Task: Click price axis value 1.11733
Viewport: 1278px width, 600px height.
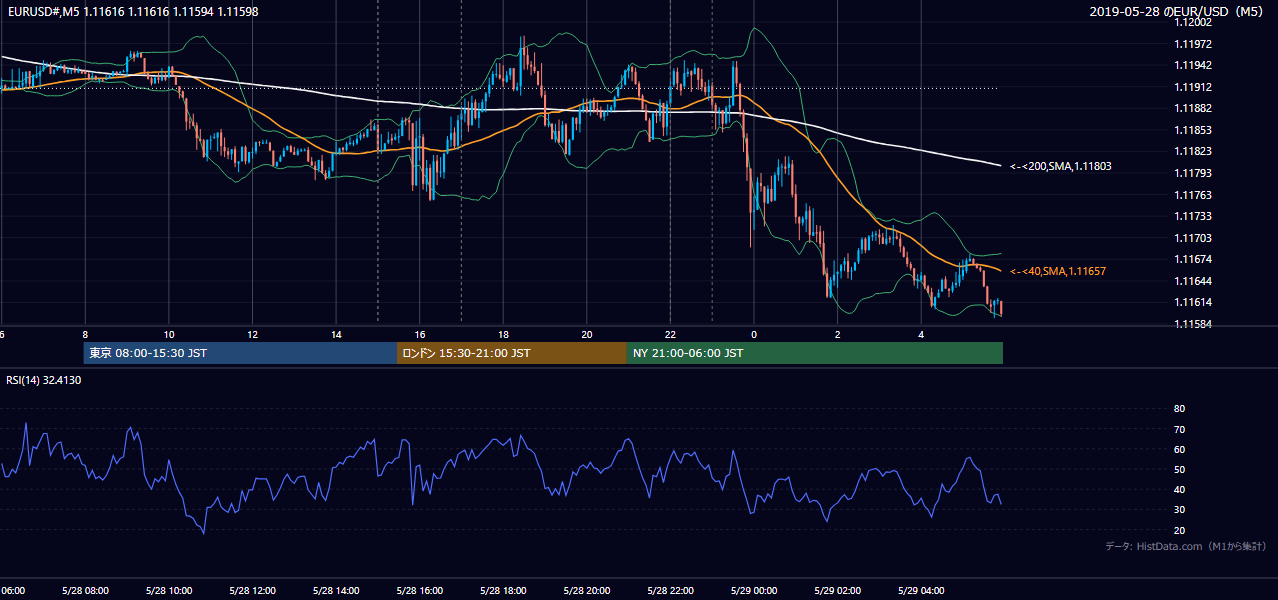Action: [x=1193, y=216]
